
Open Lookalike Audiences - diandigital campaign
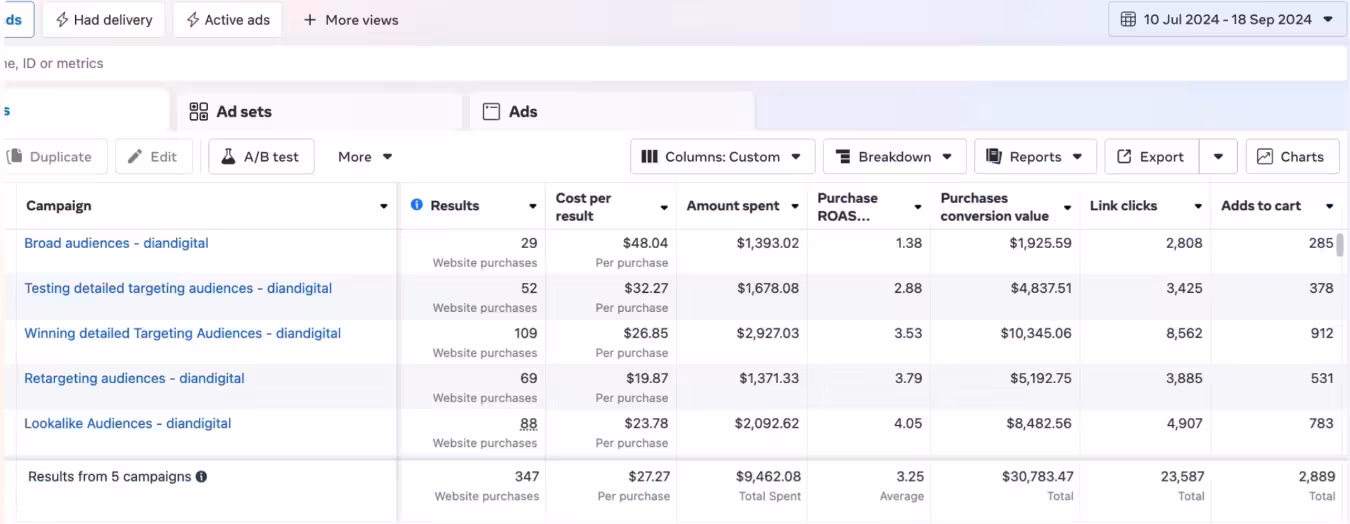click(x=128, y=423)
